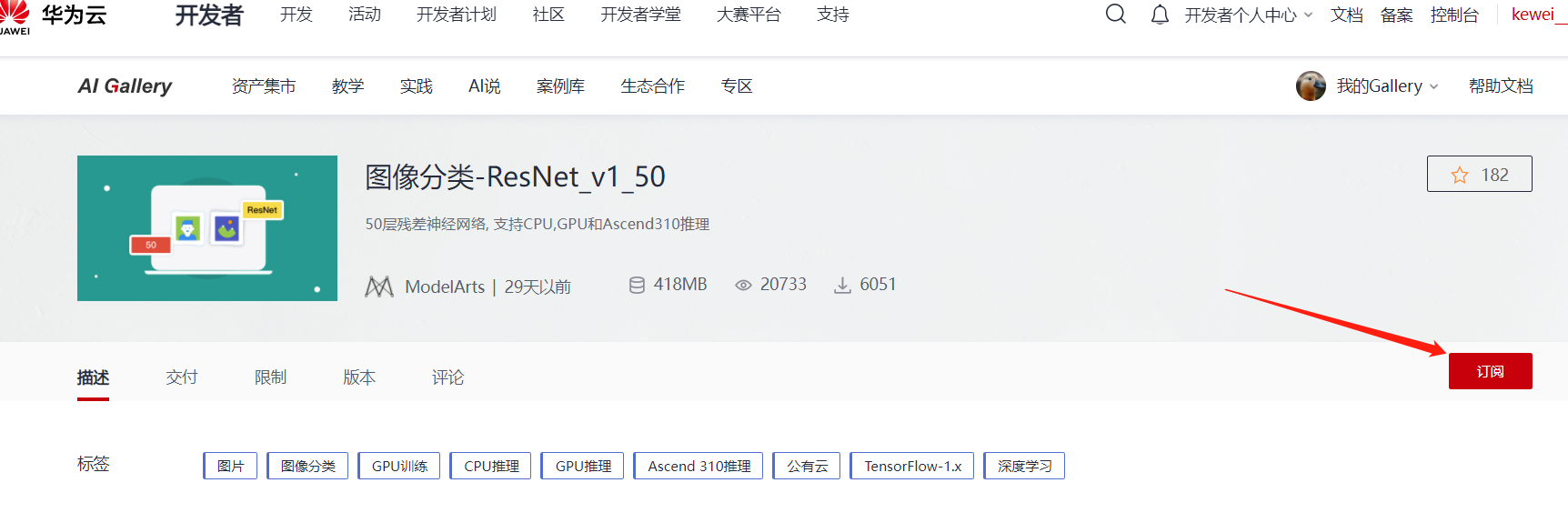Click the 418MB size value

coord(680,285)
